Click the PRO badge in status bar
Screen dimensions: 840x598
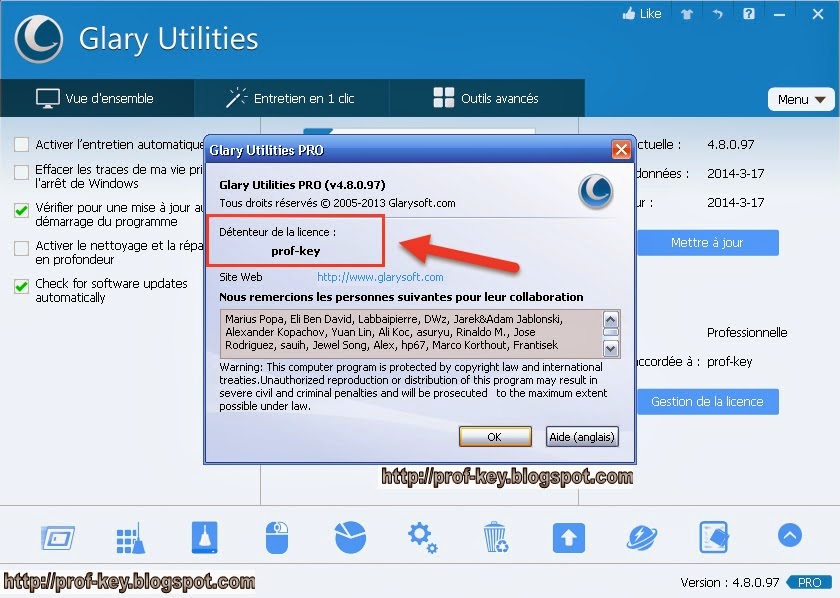point(809,582)
